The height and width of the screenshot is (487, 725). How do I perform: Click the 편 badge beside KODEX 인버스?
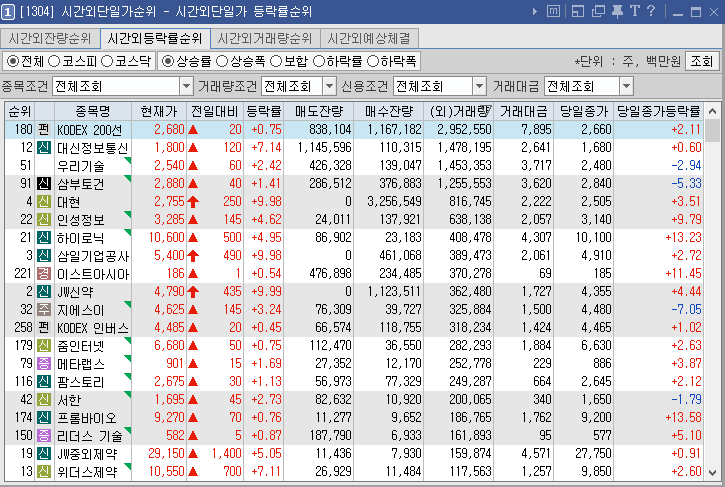pyautogui.click(x=44, y=327)
